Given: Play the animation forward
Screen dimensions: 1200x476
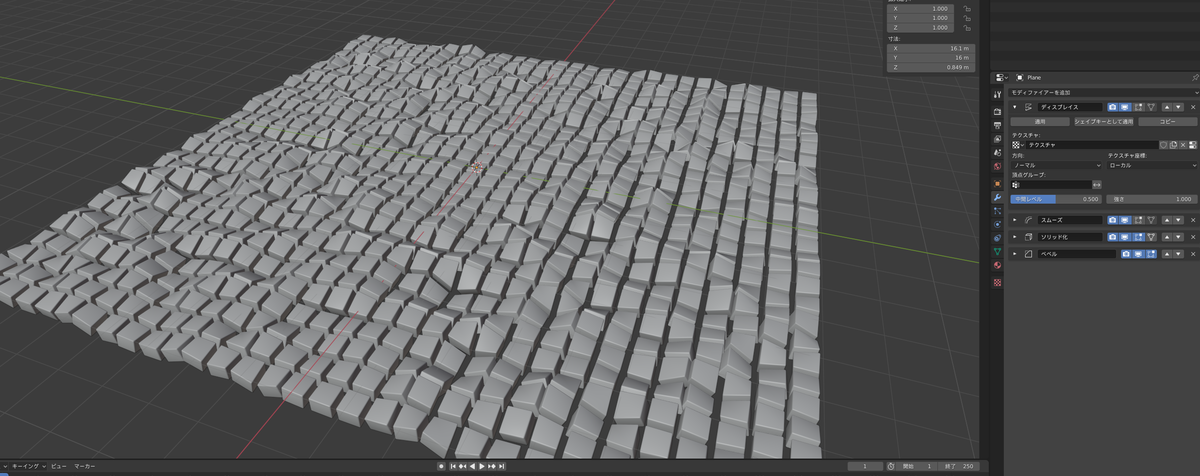Looking at the screenshot, I should [x=483, y=466].
